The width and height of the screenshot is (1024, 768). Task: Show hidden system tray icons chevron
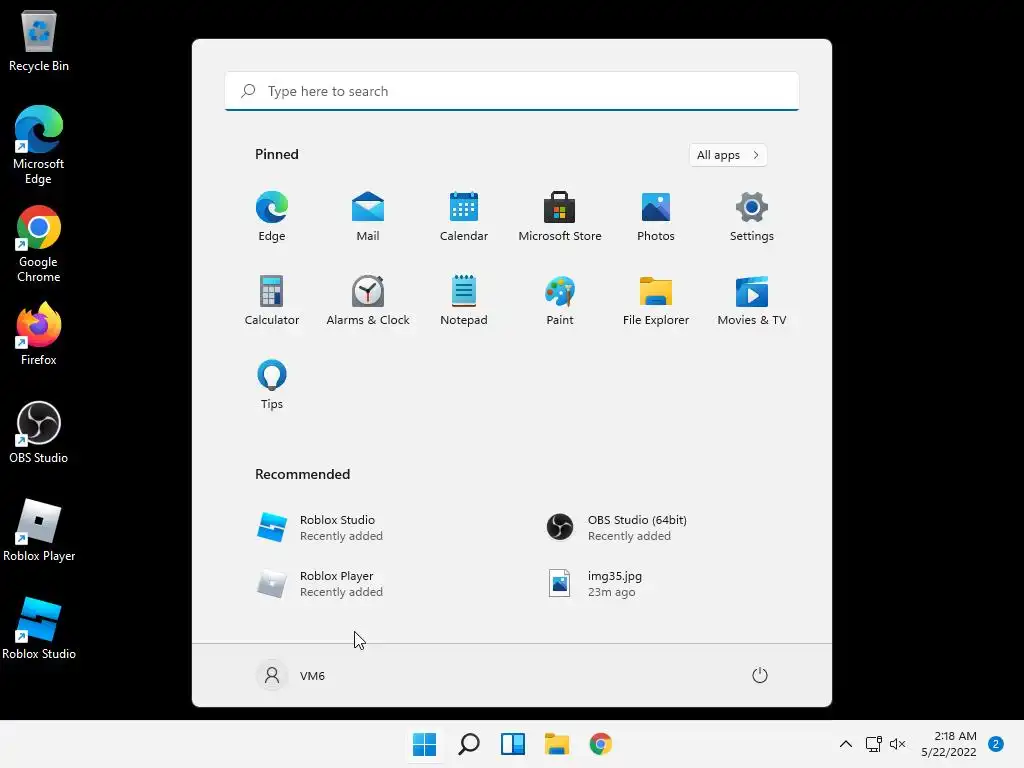tap(846, 744)
